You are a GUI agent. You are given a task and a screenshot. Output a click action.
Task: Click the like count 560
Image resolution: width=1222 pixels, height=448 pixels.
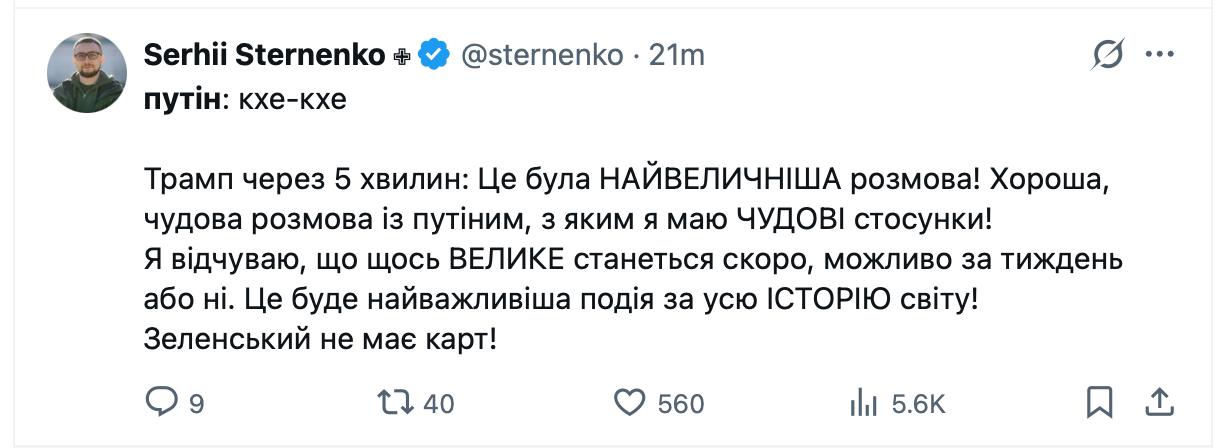681,404
